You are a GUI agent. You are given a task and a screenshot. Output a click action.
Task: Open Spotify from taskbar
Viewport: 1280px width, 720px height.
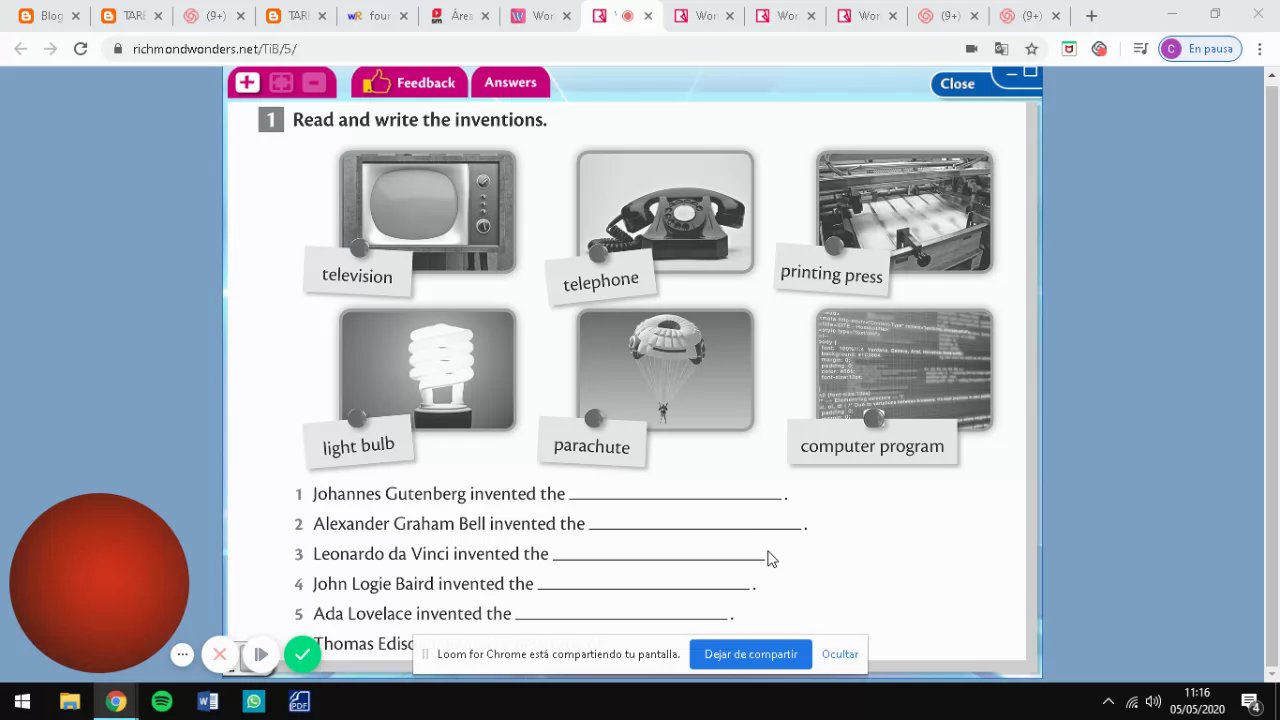click(x=161, y=702)
